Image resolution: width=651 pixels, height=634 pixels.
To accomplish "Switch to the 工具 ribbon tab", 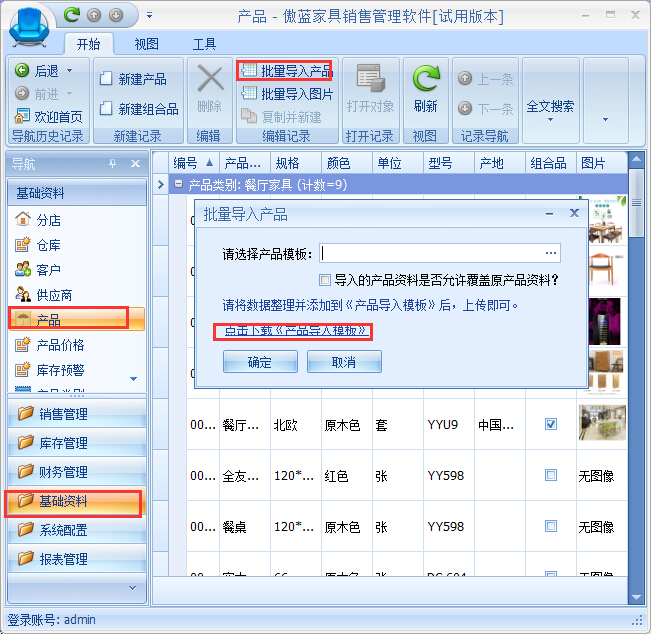I will click(204, 44).
